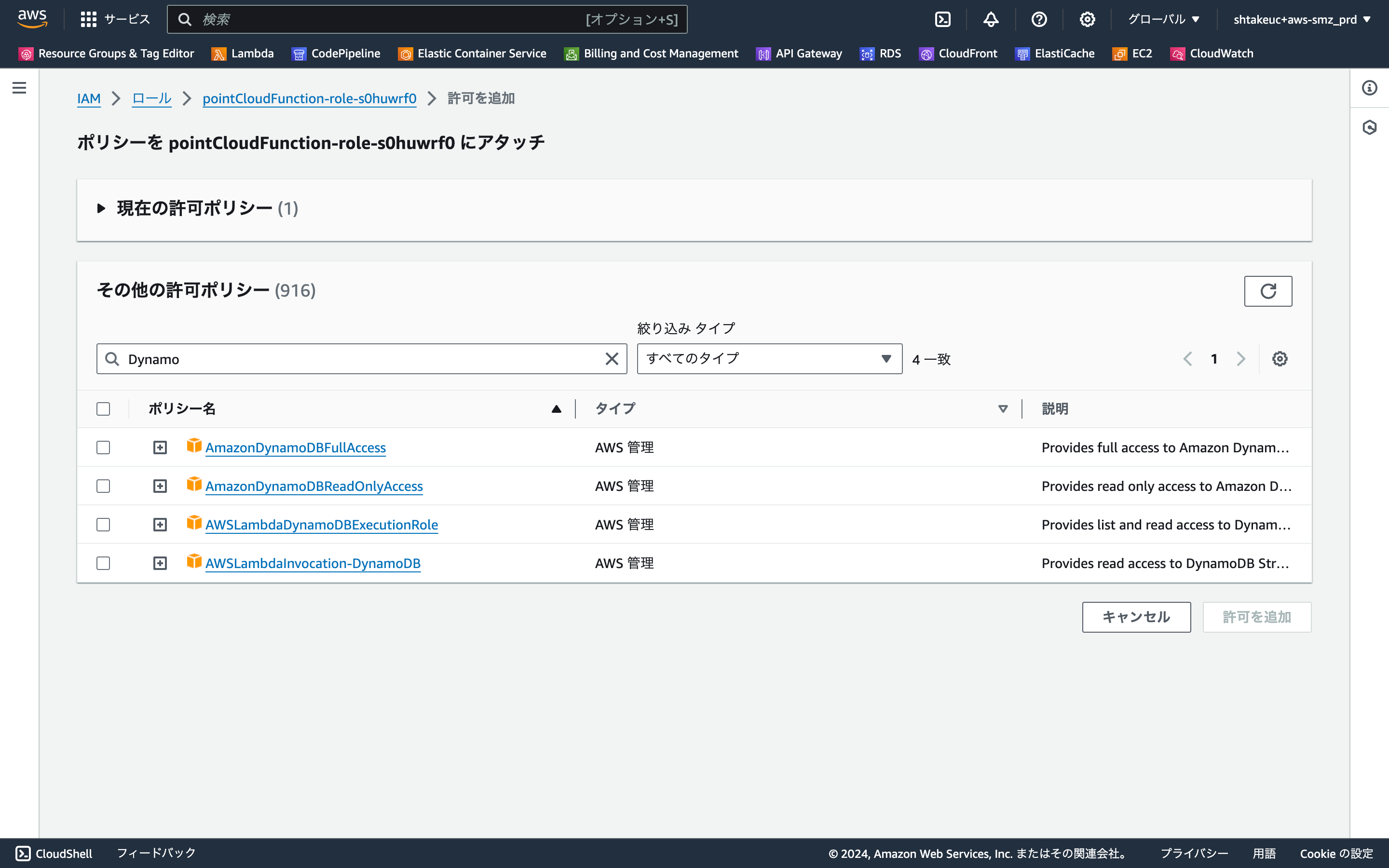Open the console settings gear in header
Image resolution: width=1389 pixels, height=868 pixels.
[x=1087, y=19]
